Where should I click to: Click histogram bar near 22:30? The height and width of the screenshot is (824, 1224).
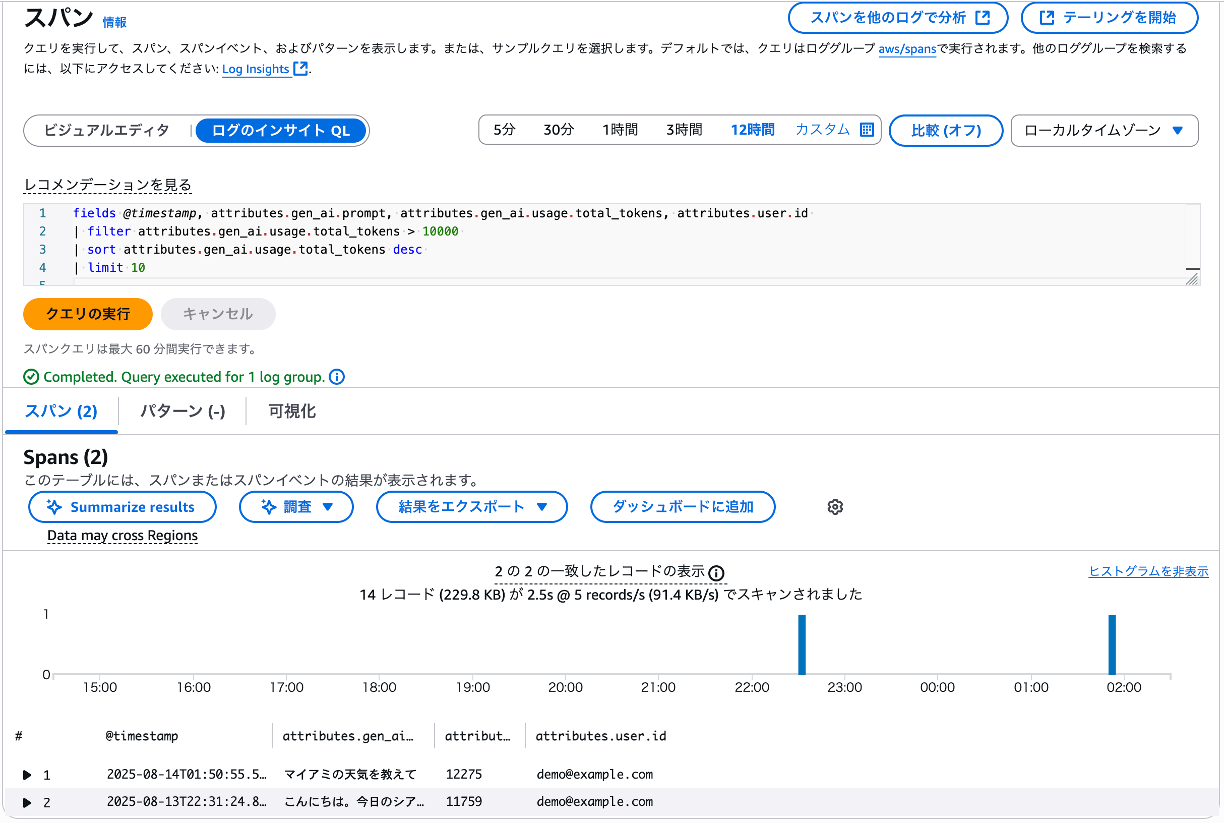[x=801, y=645]
